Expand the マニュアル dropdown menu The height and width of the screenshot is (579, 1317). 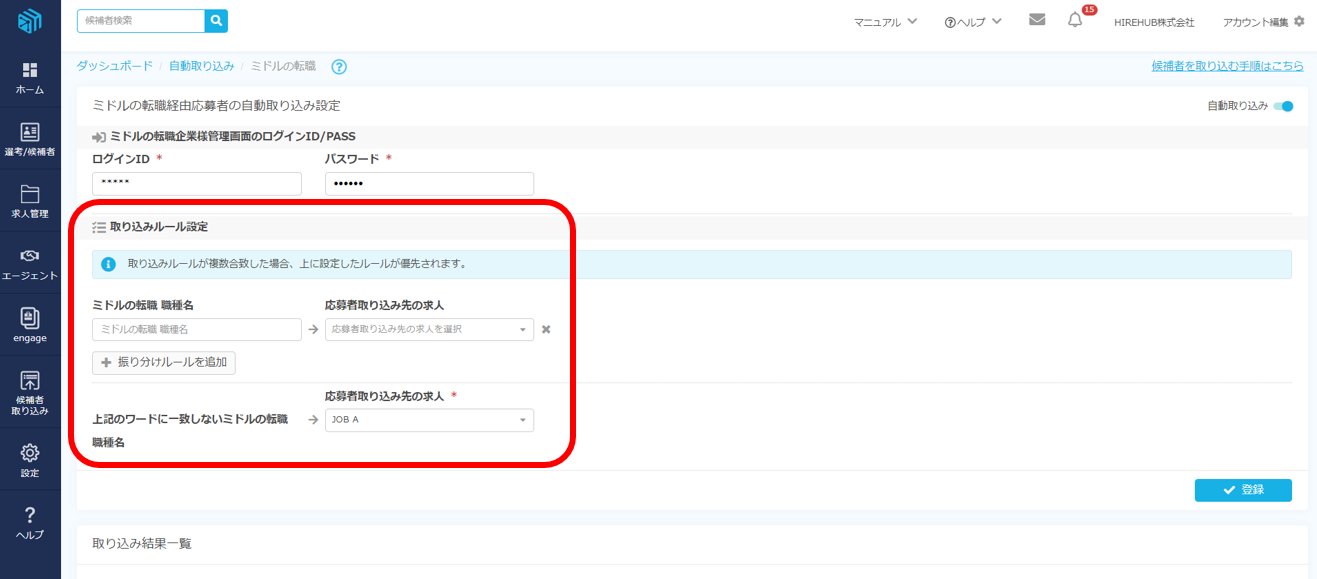[885, 22]
